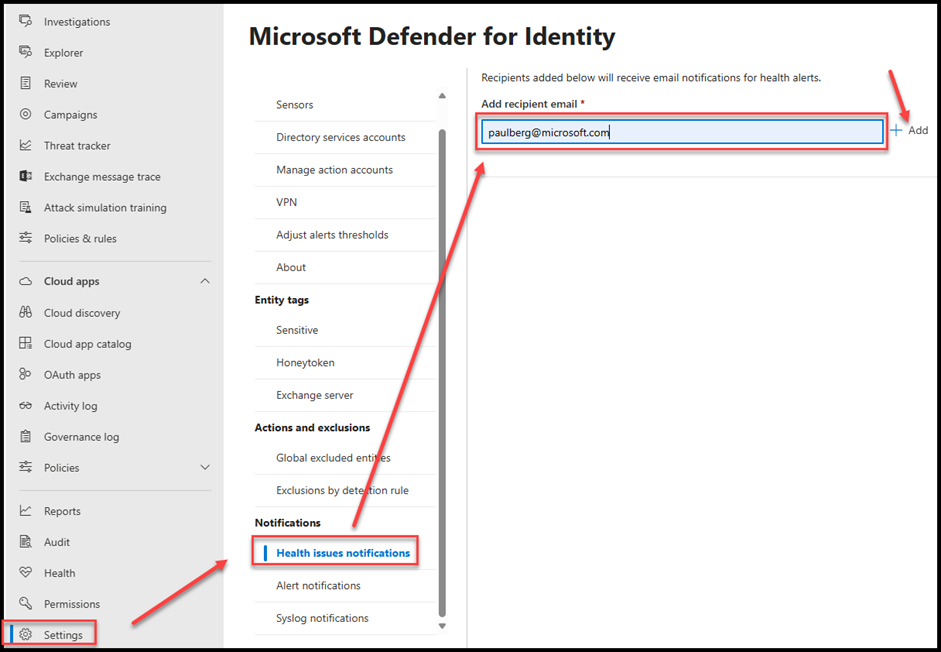The height and width of the screenshot is (652, 941).
Task: Click the Investigations icon in sidebar
Action: coord(25,21)
